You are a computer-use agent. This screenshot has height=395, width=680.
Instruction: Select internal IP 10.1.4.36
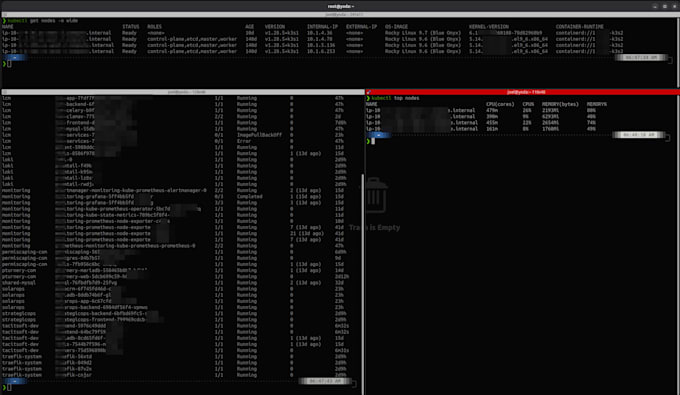(320, 33)
